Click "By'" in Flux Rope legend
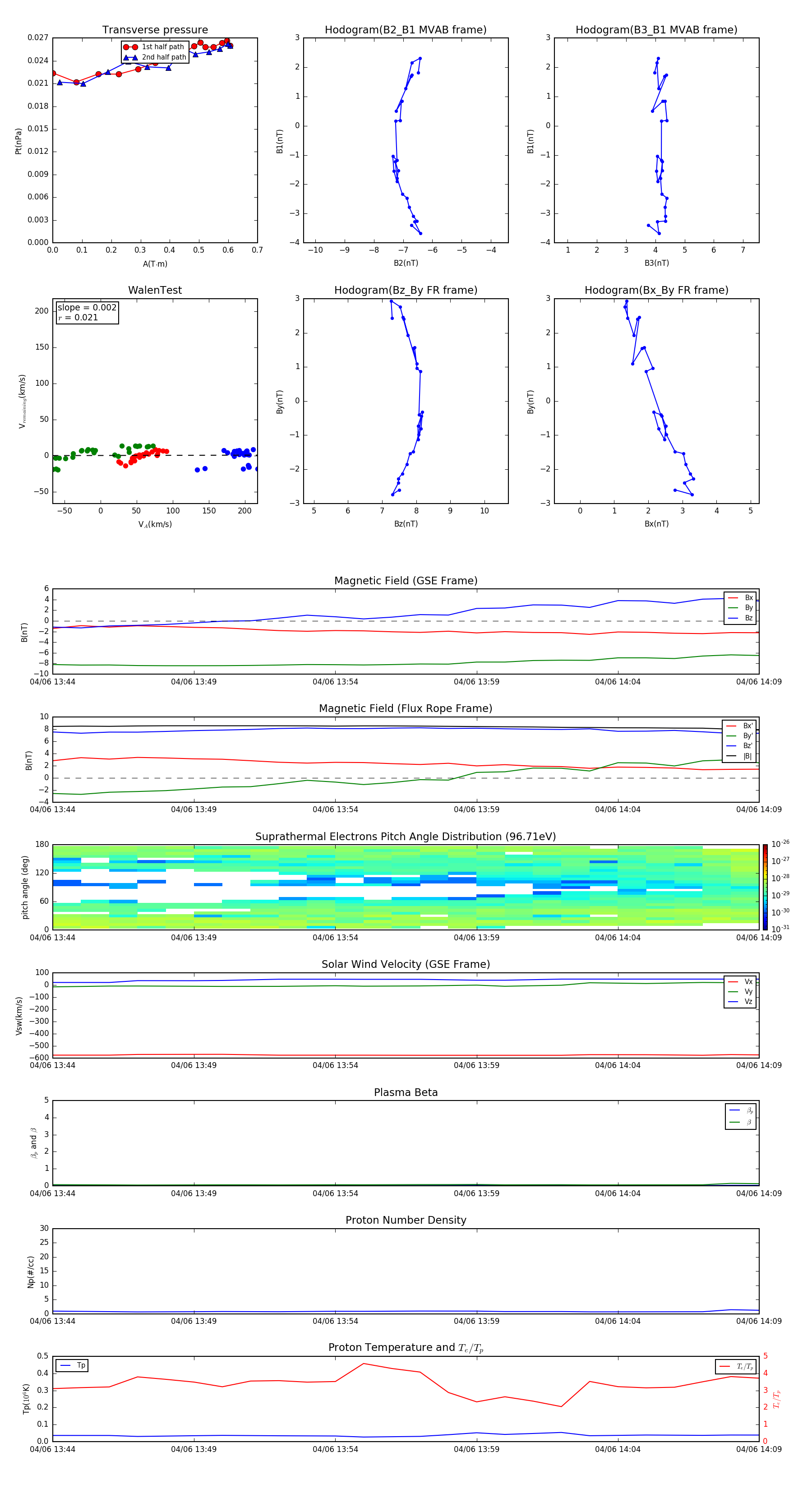This screenshot has height=1489, width=812. point(748,736)
